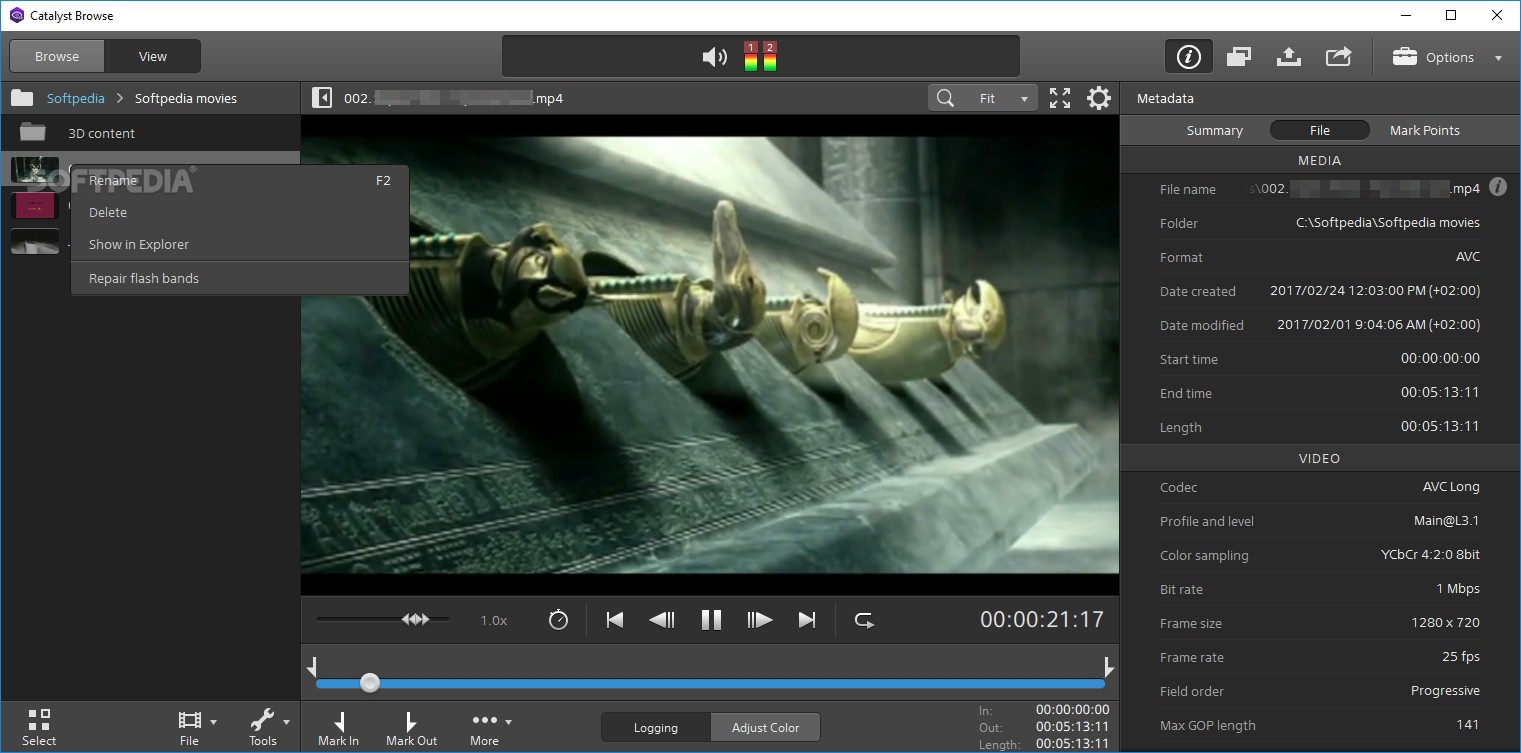Viewport: 1521px width, 753px height.
Task: Collapse the media browser pane icon
Action: pyautogui.click(x=322, y=98)
